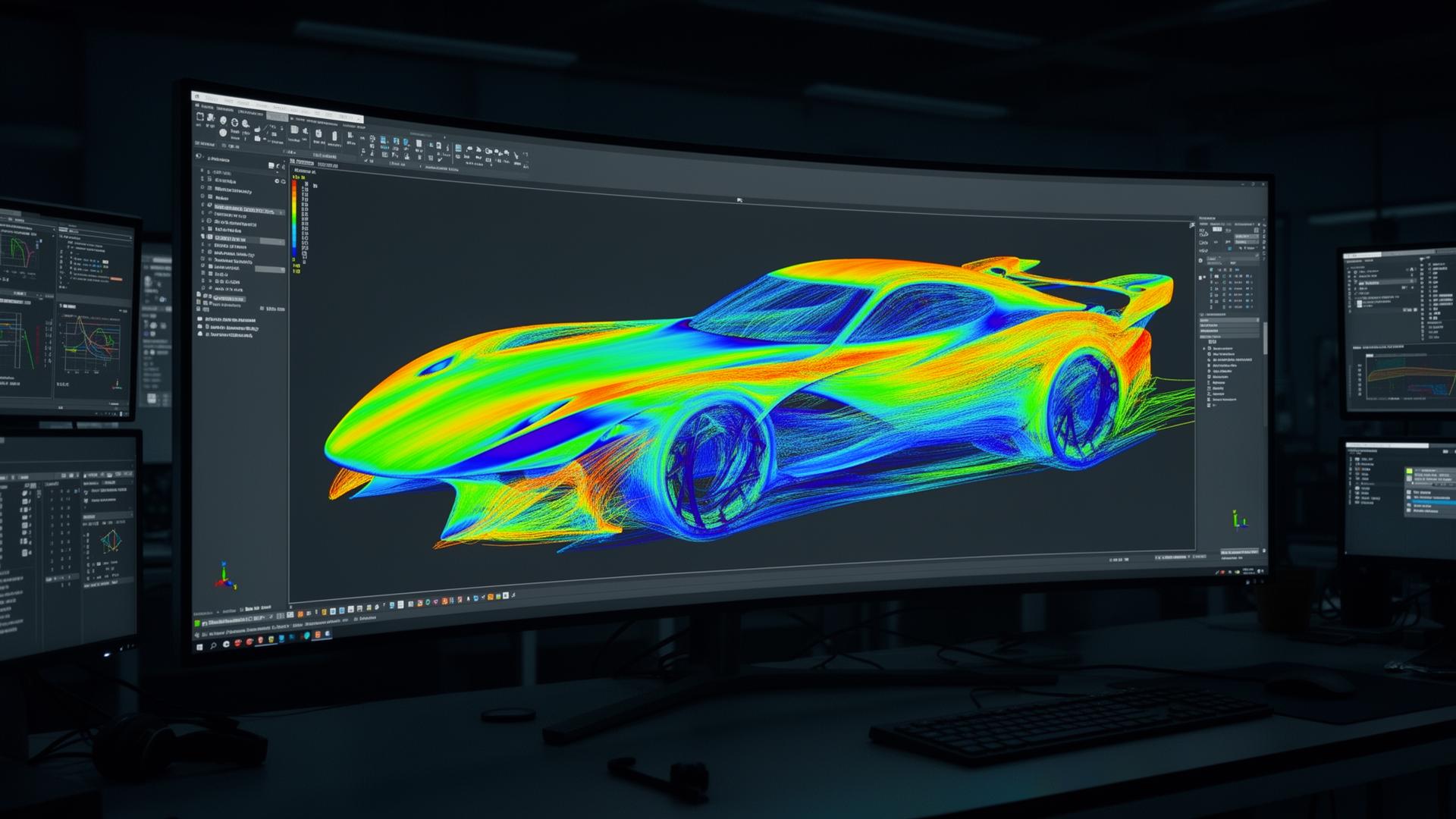Open the white circular icon beside taskbar search
This screenshot has width=1456, height=819.
point(226,644)
